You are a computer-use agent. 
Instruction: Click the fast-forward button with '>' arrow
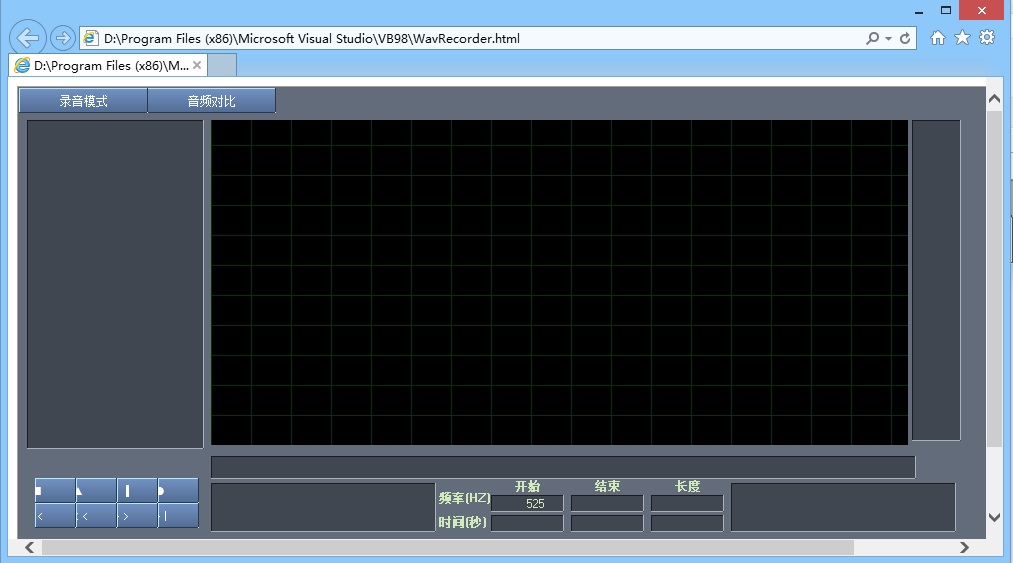137,516
